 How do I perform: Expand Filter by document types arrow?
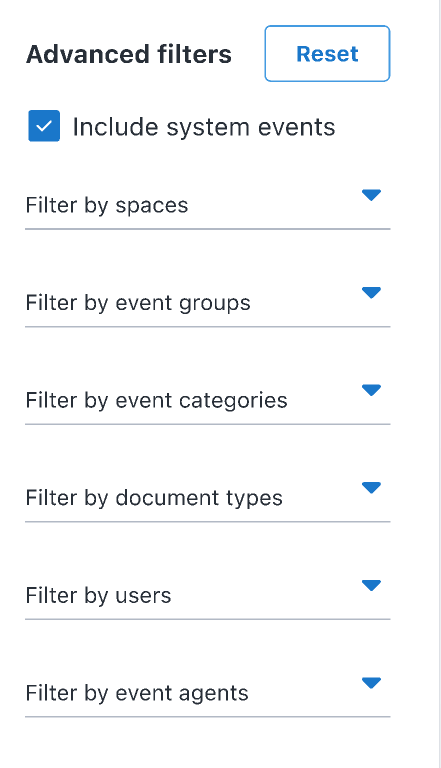tap(371, 487)
